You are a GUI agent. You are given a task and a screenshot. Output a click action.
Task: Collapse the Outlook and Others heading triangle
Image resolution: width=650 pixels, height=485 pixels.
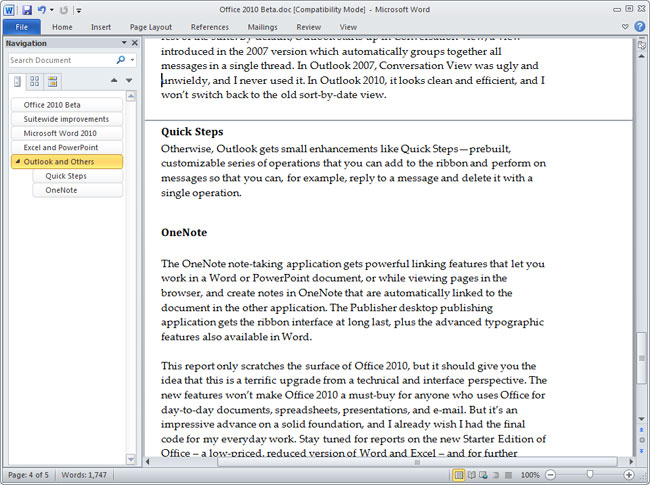(17, 162)
